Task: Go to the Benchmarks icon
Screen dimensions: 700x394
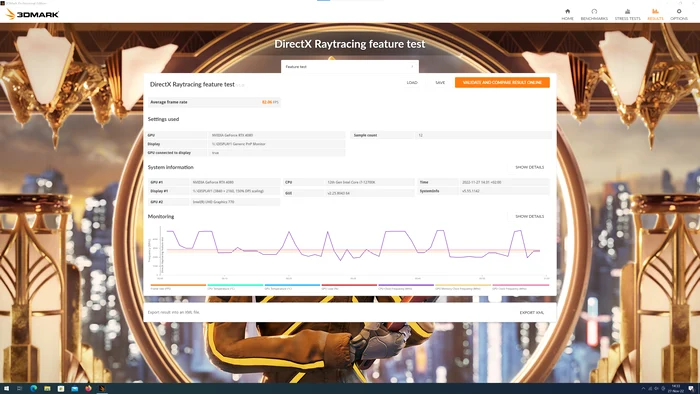Action: 594,14
